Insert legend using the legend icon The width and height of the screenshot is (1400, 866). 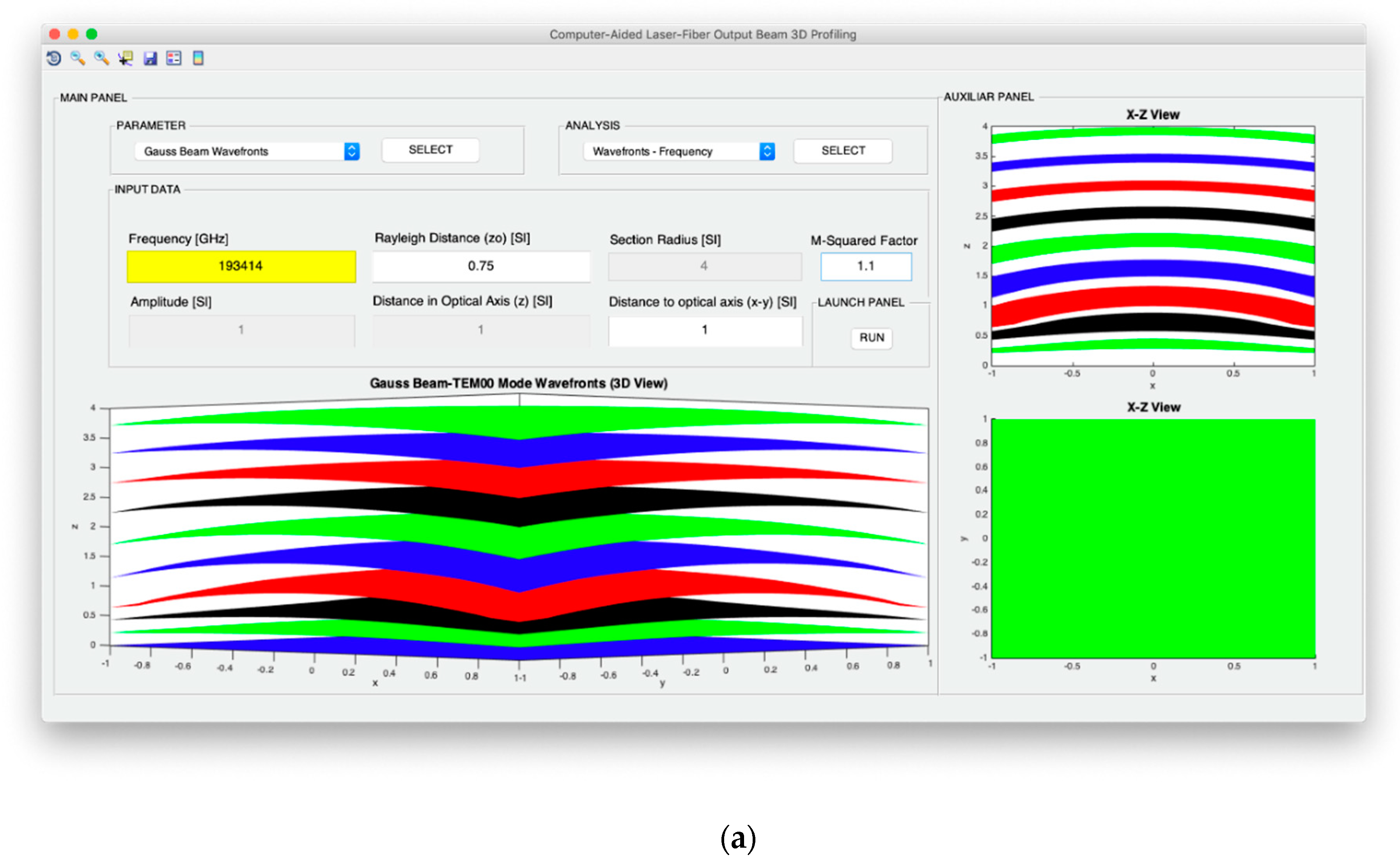click(x=174, y=58)
